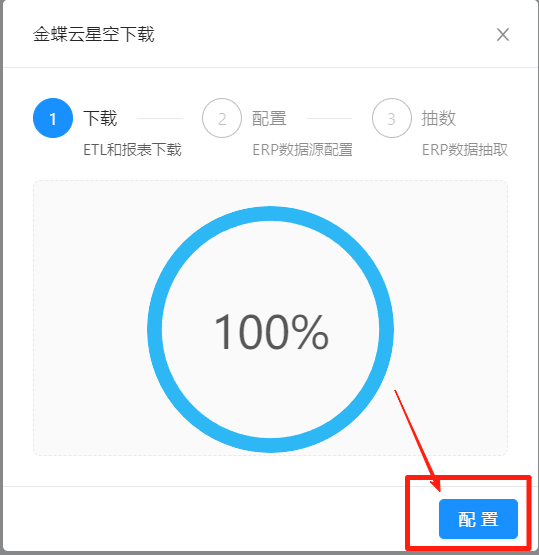The height and width of the screenshot is (555, 539).
Task: Click the connector line between 配置 and 抽数
Action: tap(329, 119)
